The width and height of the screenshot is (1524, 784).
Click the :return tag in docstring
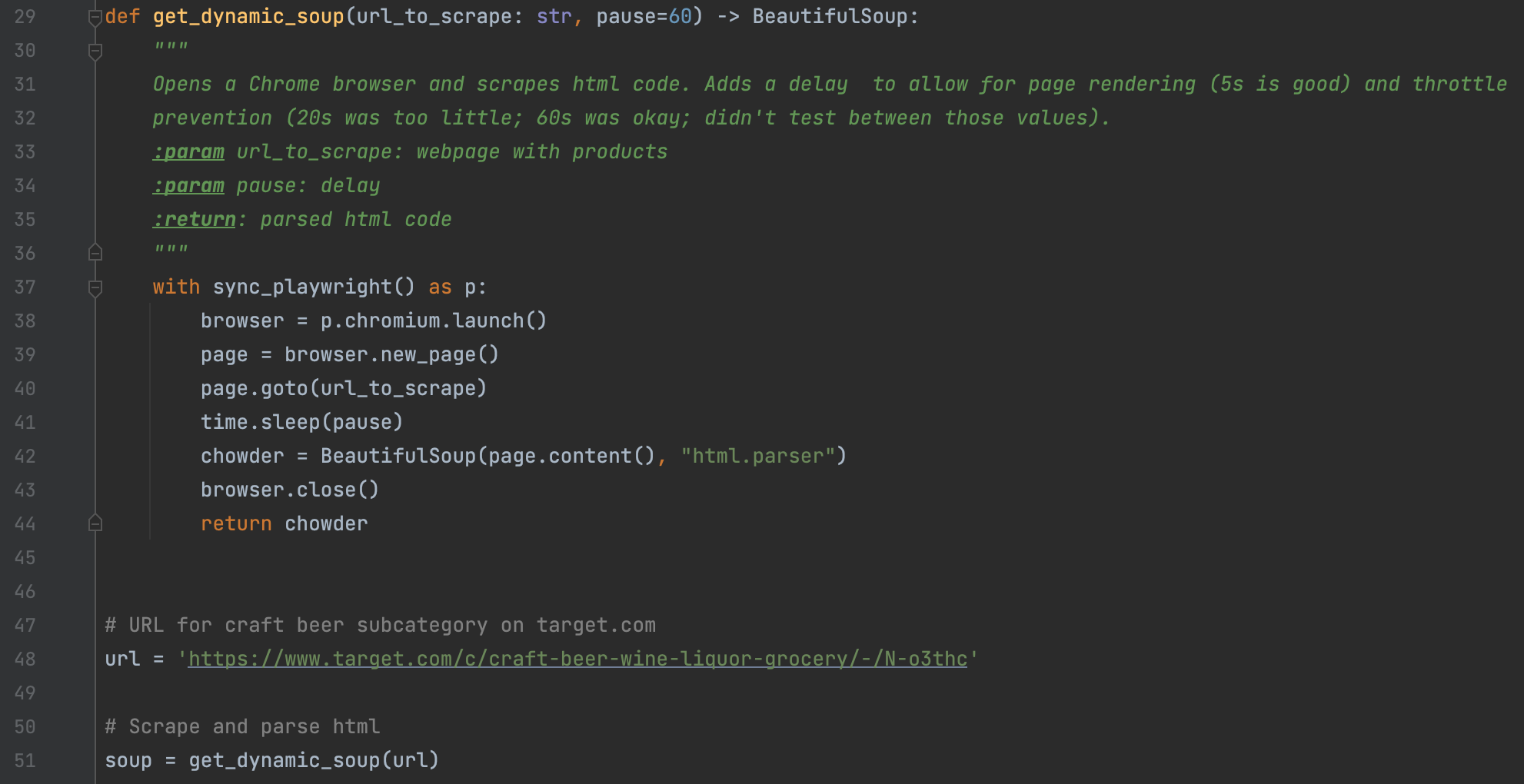[195, 219]
